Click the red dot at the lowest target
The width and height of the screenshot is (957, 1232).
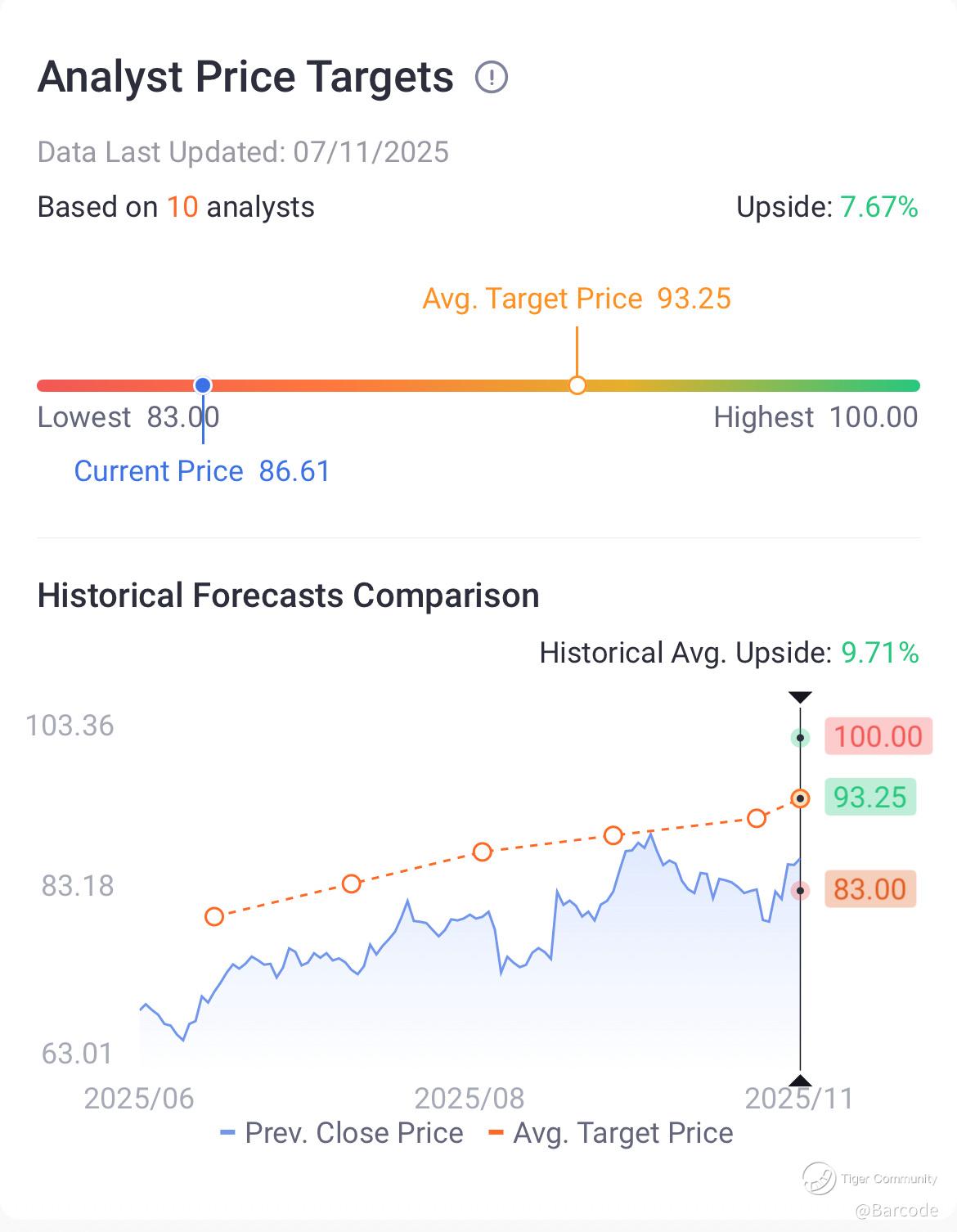pyautogui.click(x=800, y=891)
